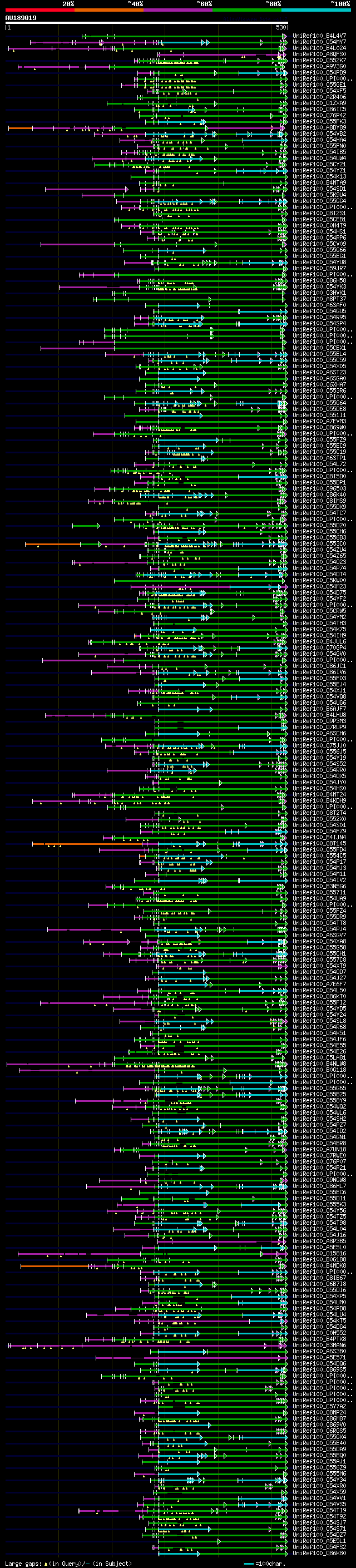This screenshot has width=356, height=1568.
Task: Open UniRef100_C0H552 label
Action: point(319,1333)
